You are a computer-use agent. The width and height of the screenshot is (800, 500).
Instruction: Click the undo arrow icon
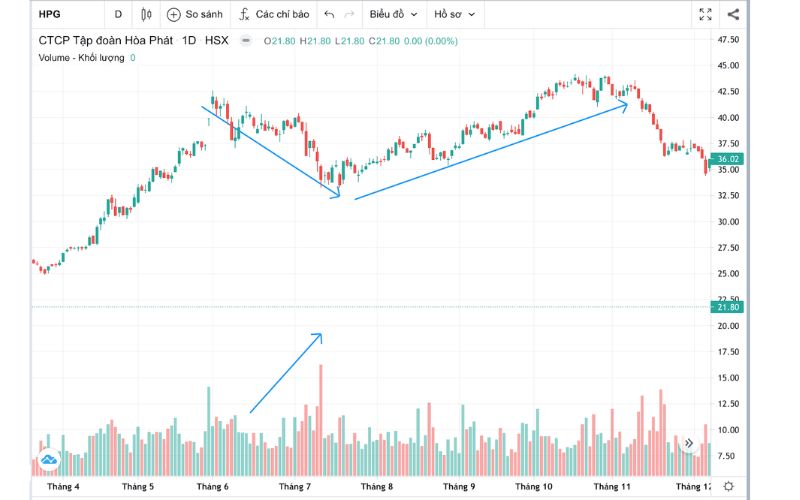(329, 15)
